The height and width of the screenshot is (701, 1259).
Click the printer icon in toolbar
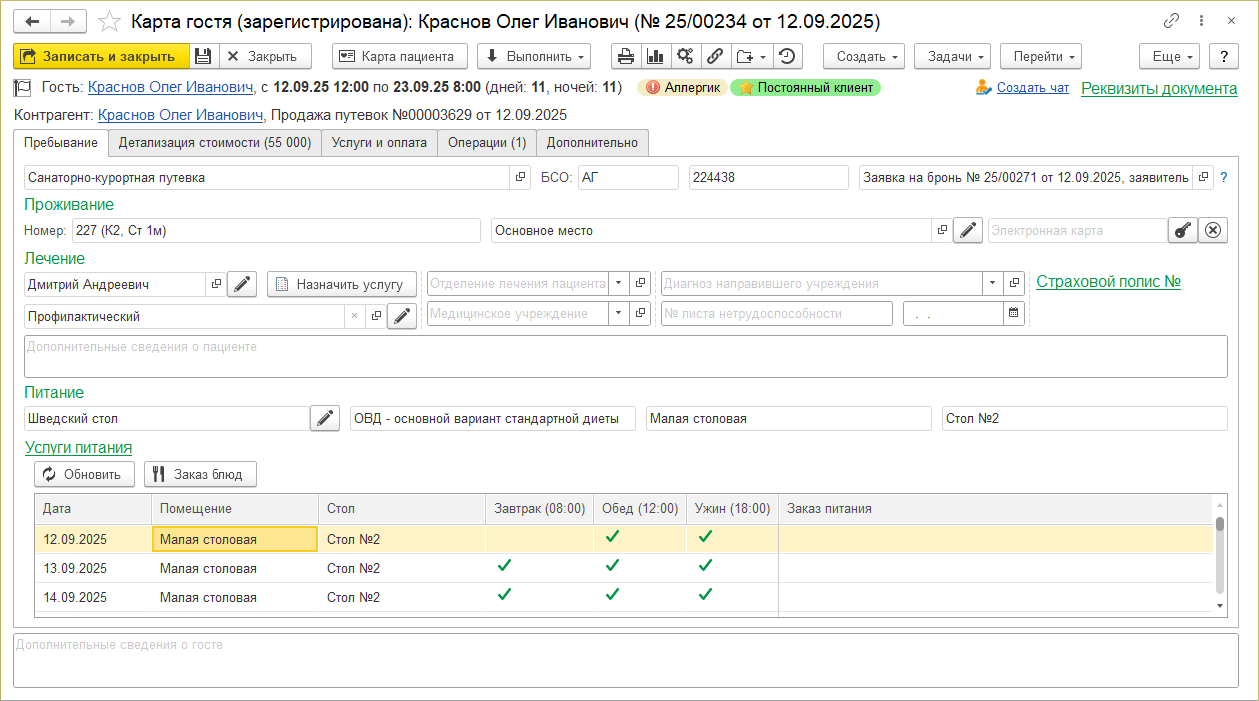coord(625,56)
